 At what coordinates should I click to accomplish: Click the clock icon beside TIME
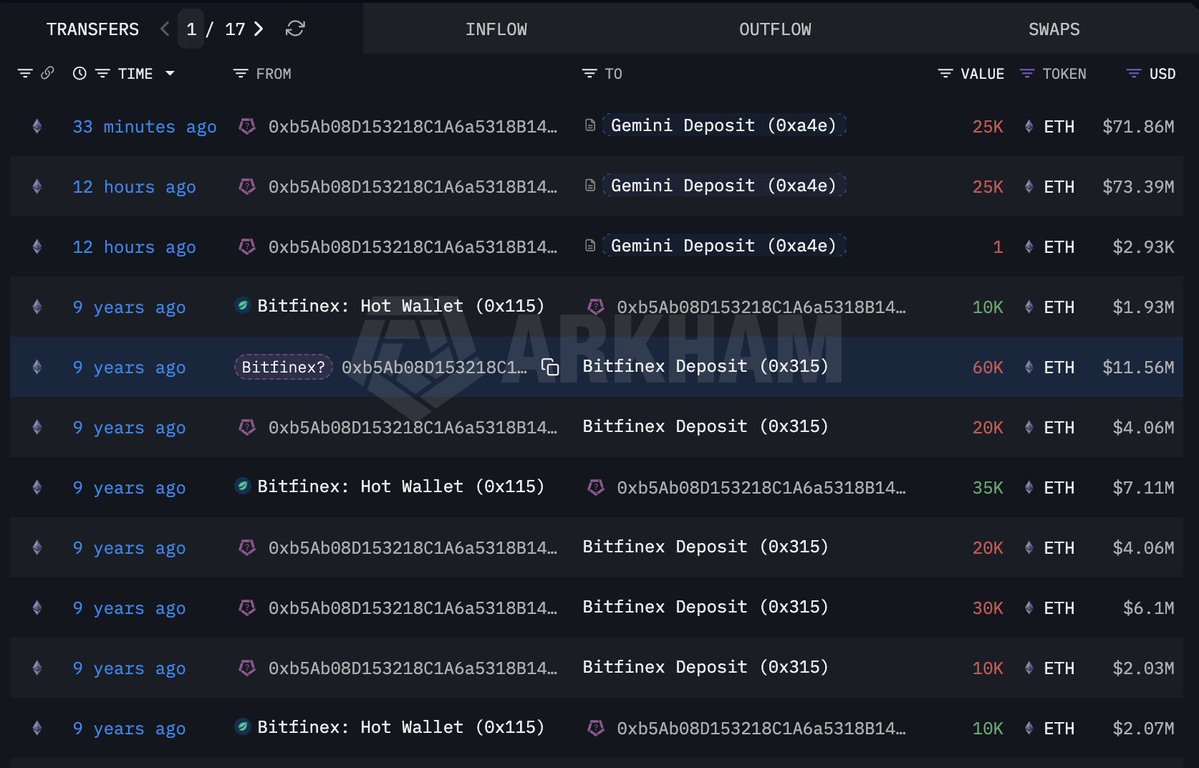point(80,73)
